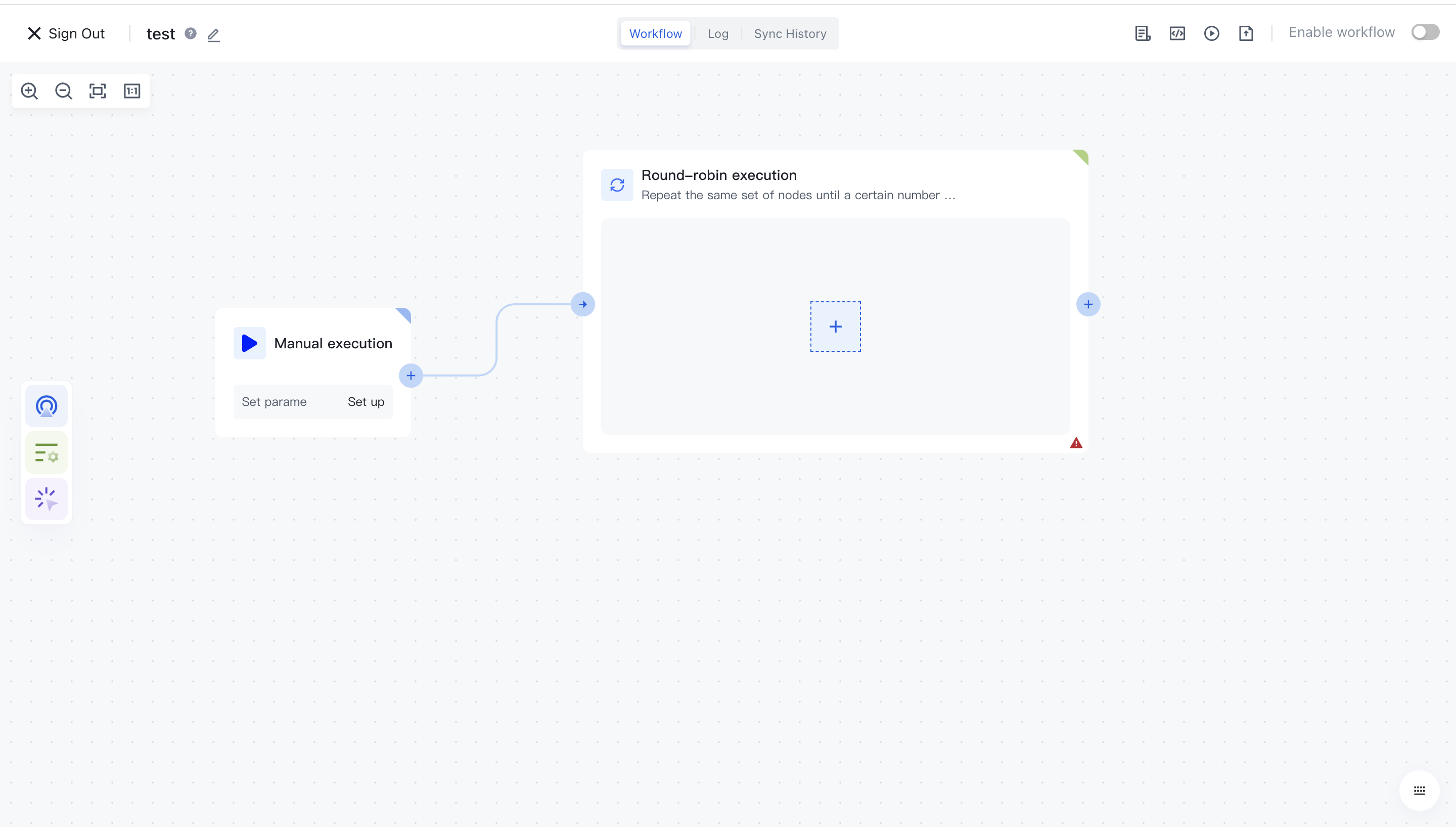Switch to the Log tab
The image size is (1456, 827).
(718, 33)
